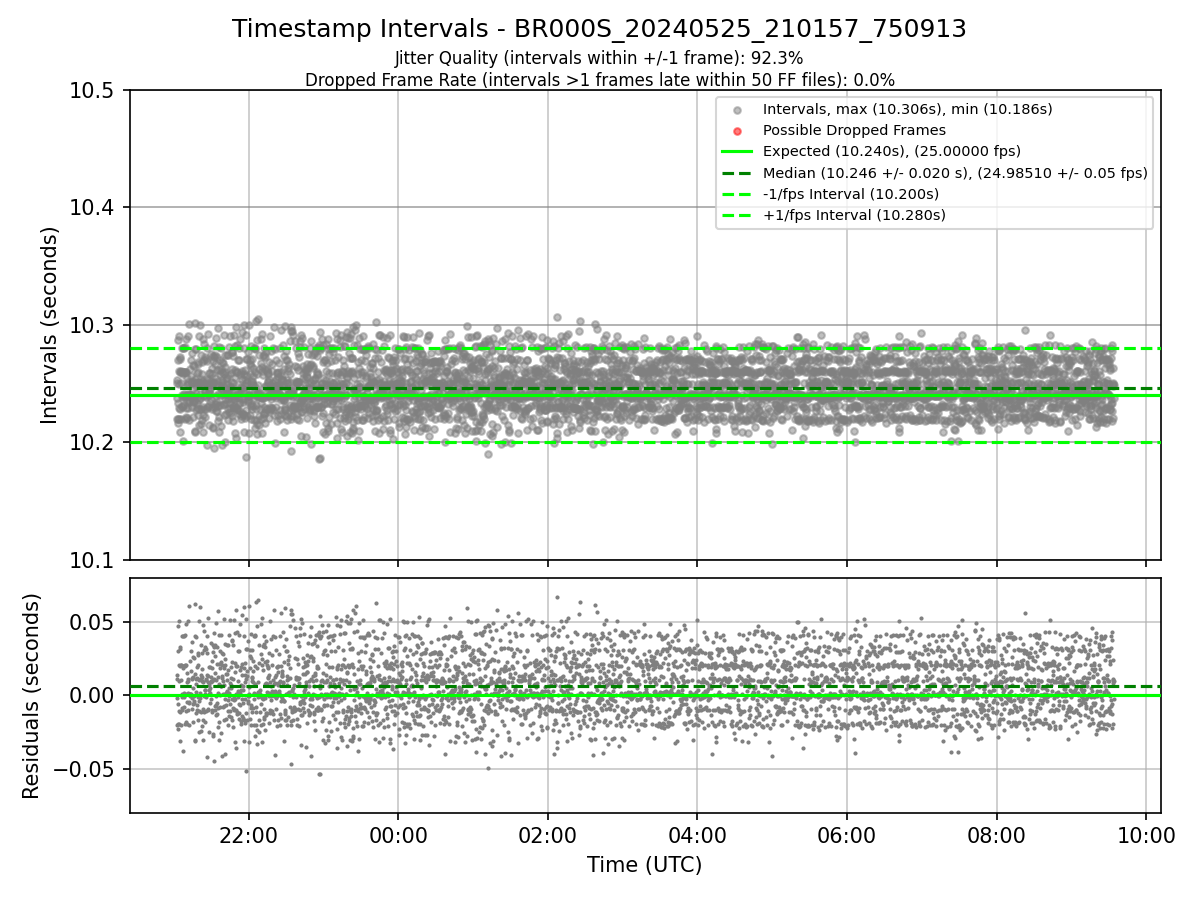1200x900 pixels.
Task: Click legend entry 'Possible Dropped Frames'
Action: 854,130
